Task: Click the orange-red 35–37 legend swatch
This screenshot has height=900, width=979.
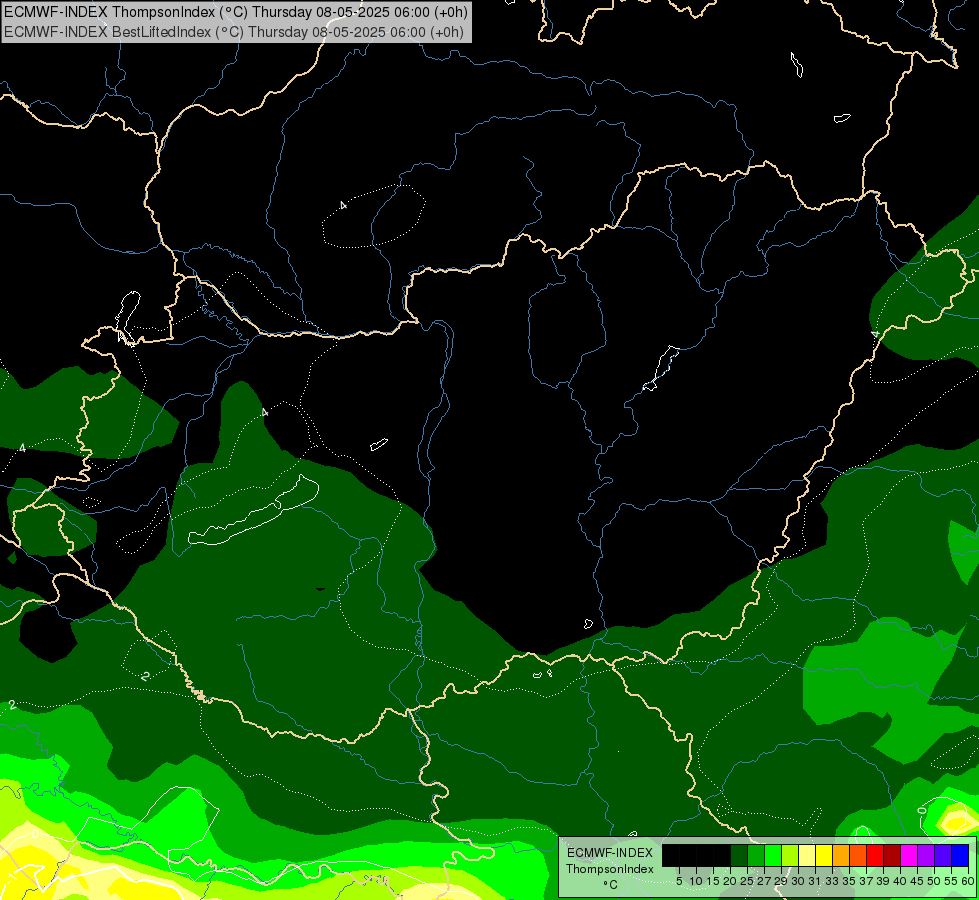Action: point(858,855)
